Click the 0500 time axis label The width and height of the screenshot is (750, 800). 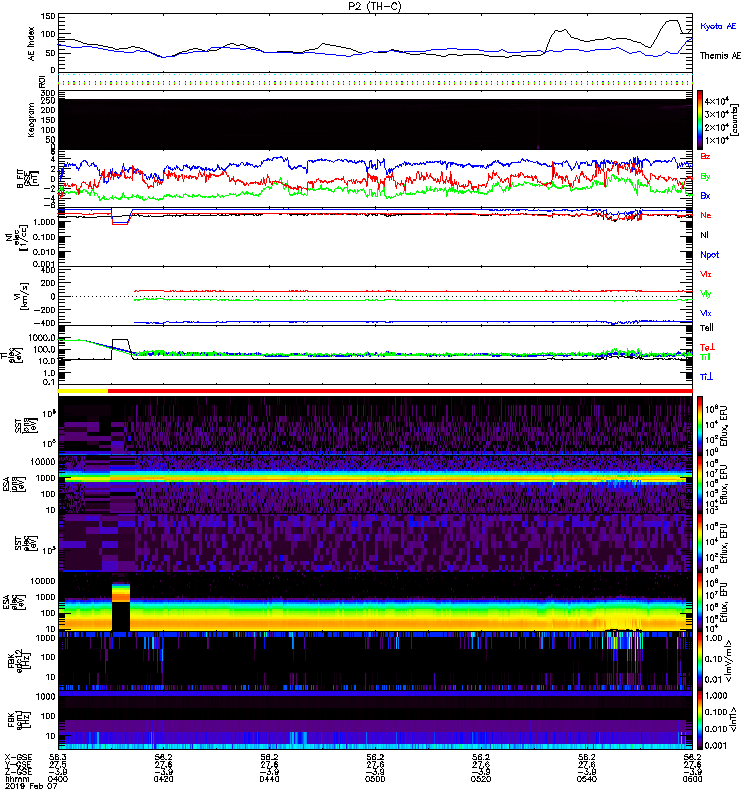pos(375,779)
